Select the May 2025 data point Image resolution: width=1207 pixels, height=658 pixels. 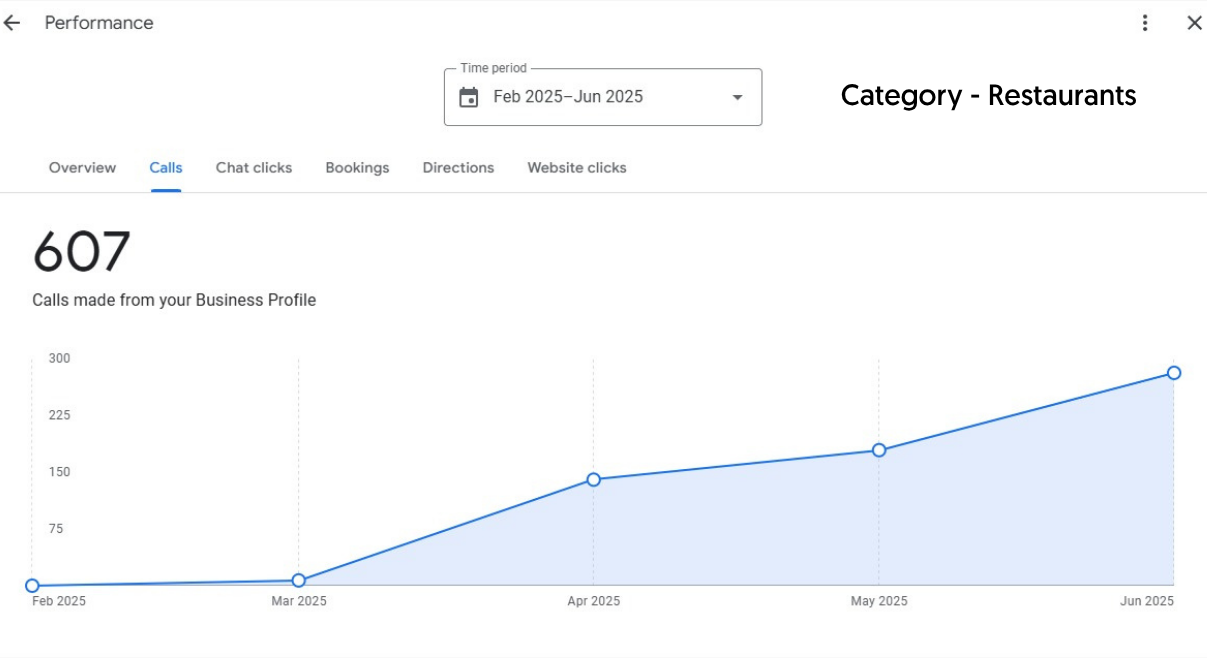[879, 450]
